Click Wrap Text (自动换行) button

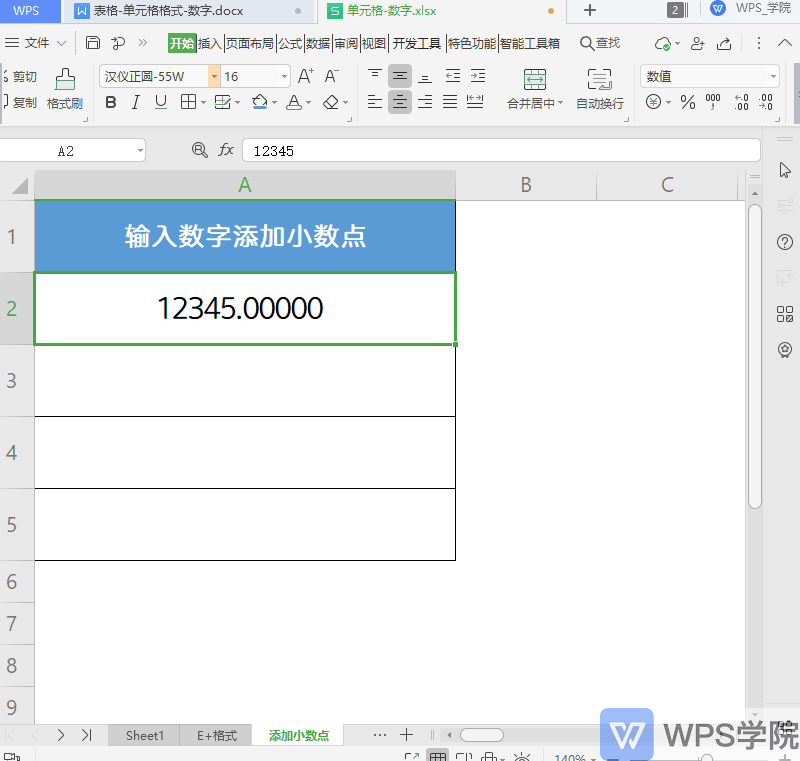(x=599, y=90)
